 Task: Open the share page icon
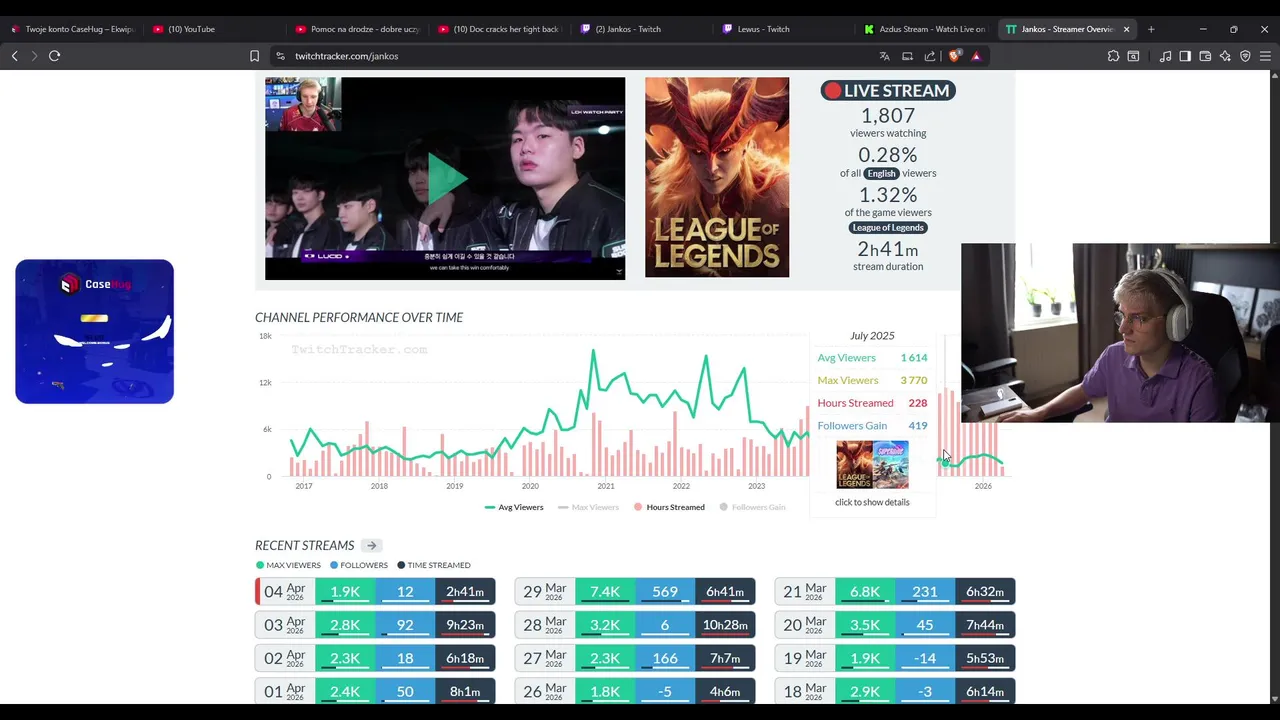[x=930, y=56]
